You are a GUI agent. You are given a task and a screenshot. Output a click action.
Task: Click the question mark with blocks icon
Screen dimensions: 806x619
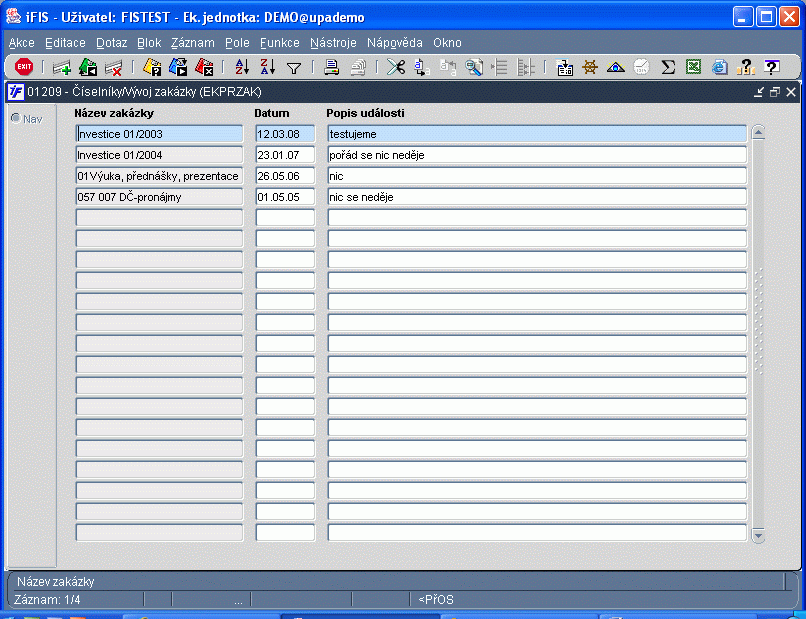pyautogui.click(x=745, y=67)
